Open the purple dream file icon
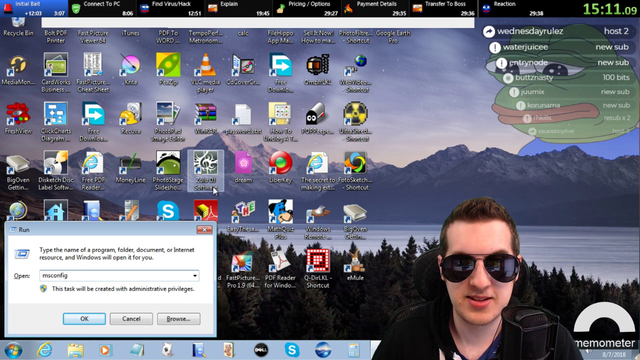 [243, 167]
